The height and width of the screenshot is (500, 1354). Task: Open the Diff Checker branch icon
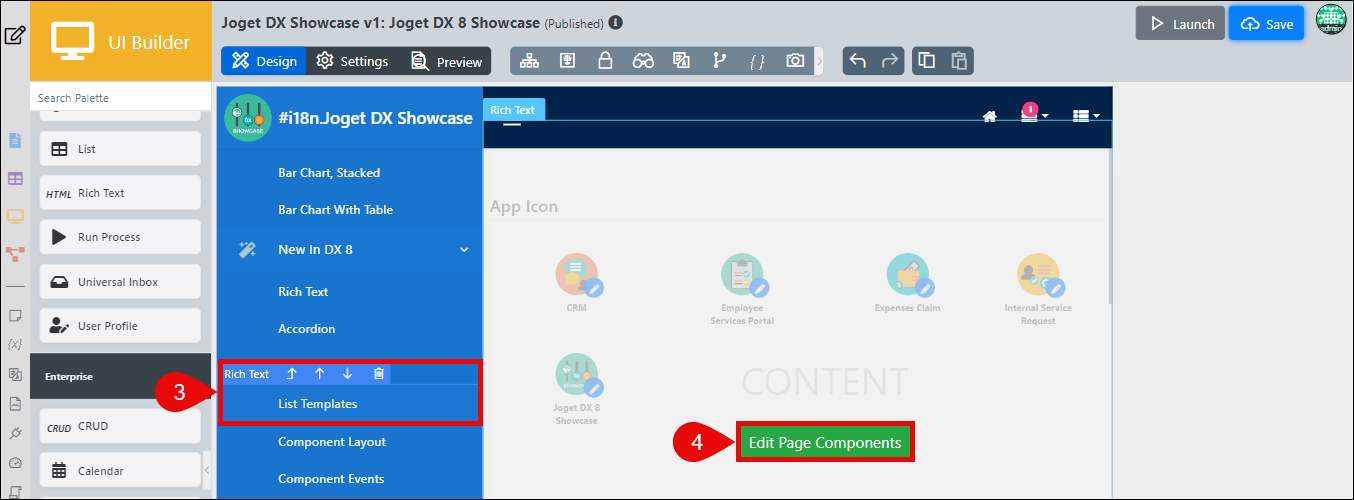(x=719, y=61)
